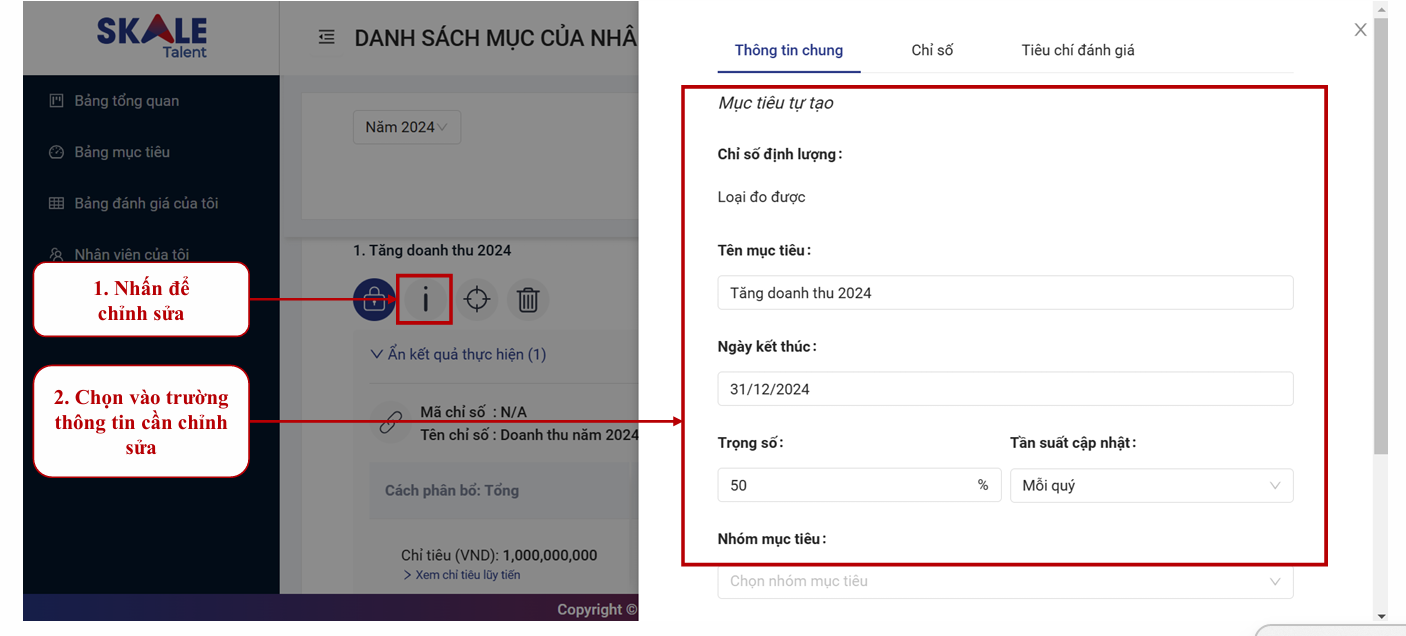Click the SKALE Talent logo

(x=152, y=37)
